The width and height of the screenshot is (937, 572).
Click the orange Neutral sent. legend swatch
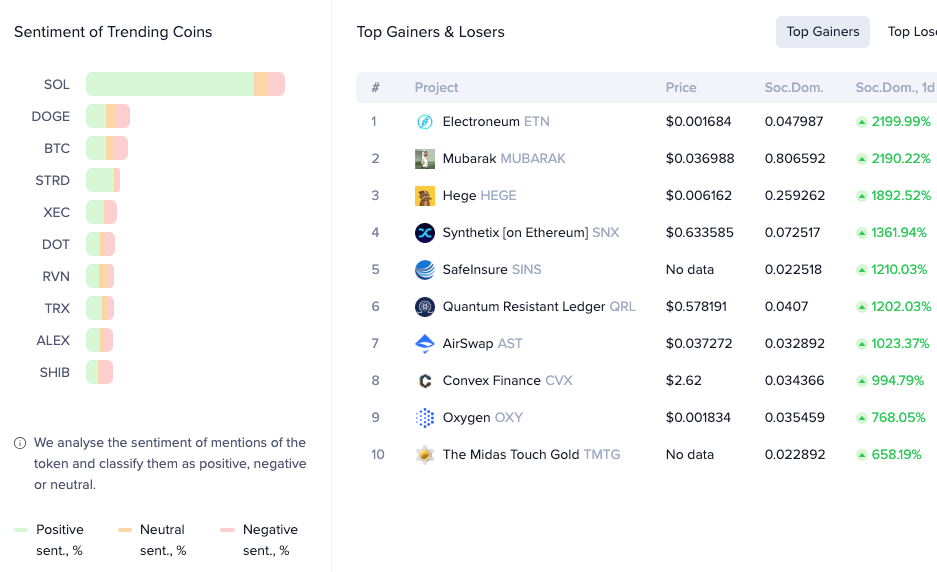125,530
